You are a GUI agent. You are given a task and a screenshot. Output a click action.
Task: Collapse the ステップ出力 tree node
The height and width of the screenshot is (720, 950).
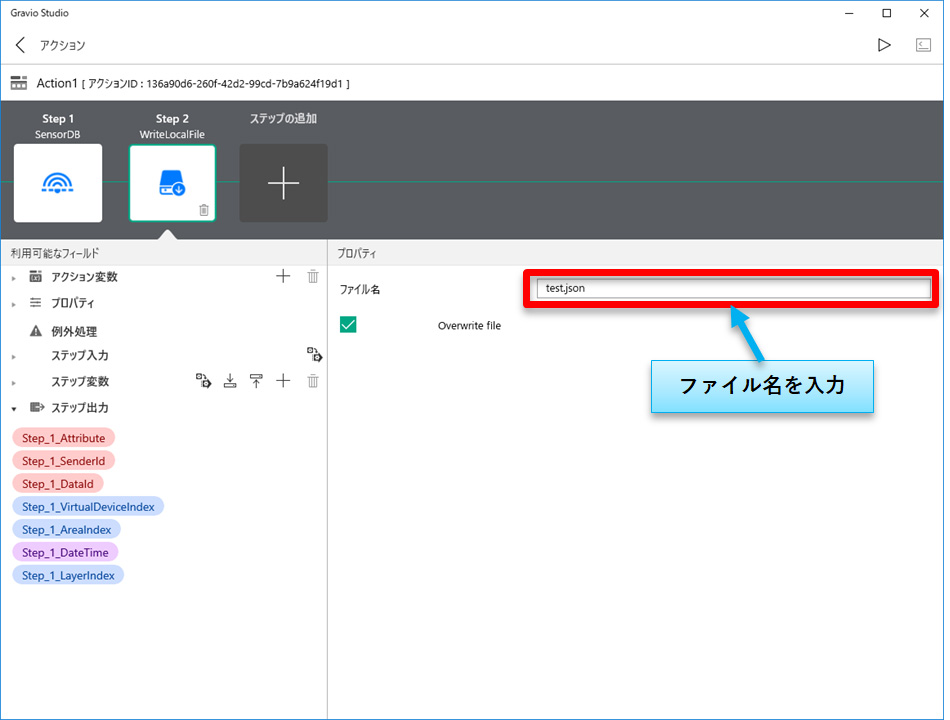click(x=14, y=409)
